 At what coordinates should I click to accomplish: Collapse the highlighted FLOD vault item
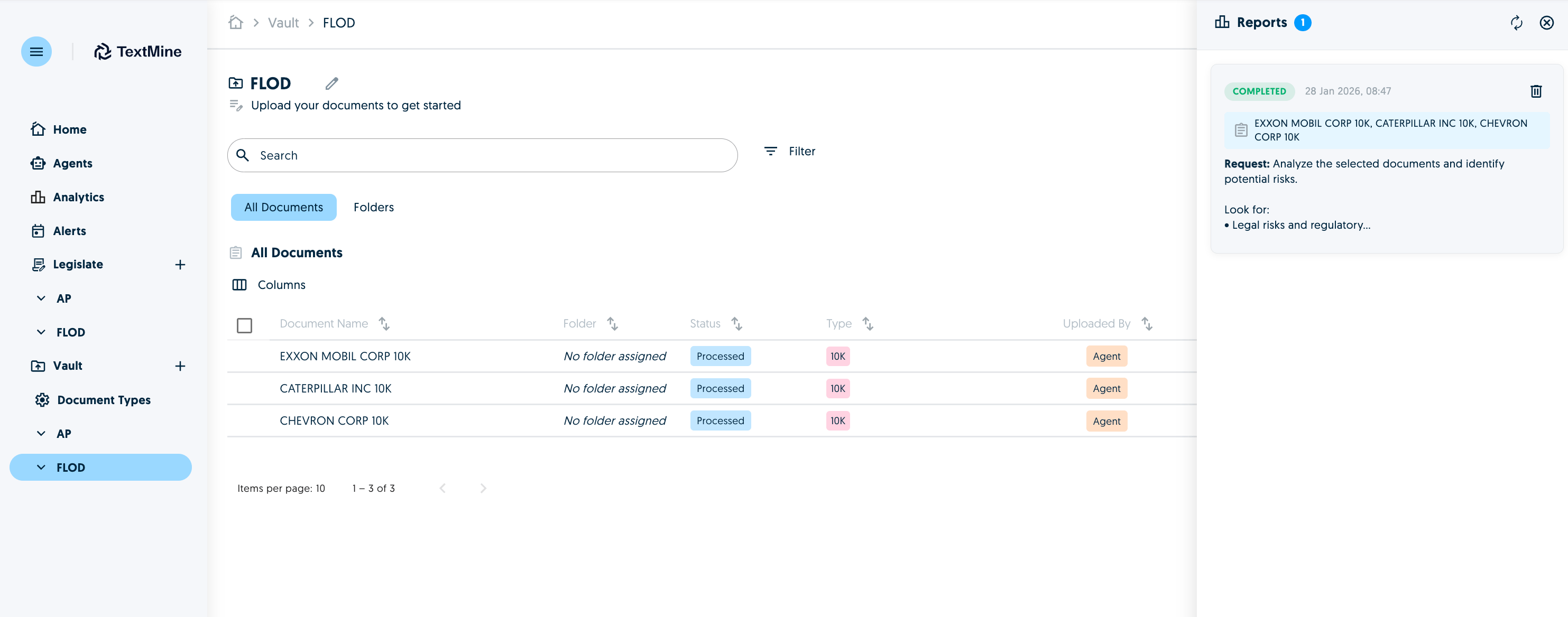[41, 468]
